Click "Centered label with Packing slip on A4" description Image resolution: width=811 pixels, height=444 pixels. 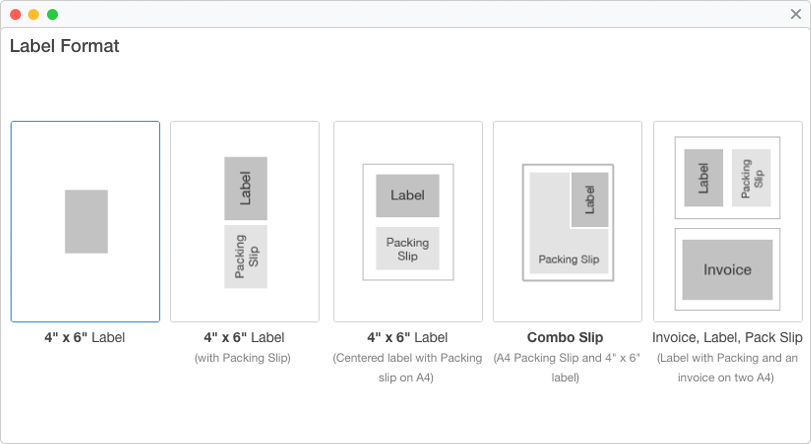[407, 367]
